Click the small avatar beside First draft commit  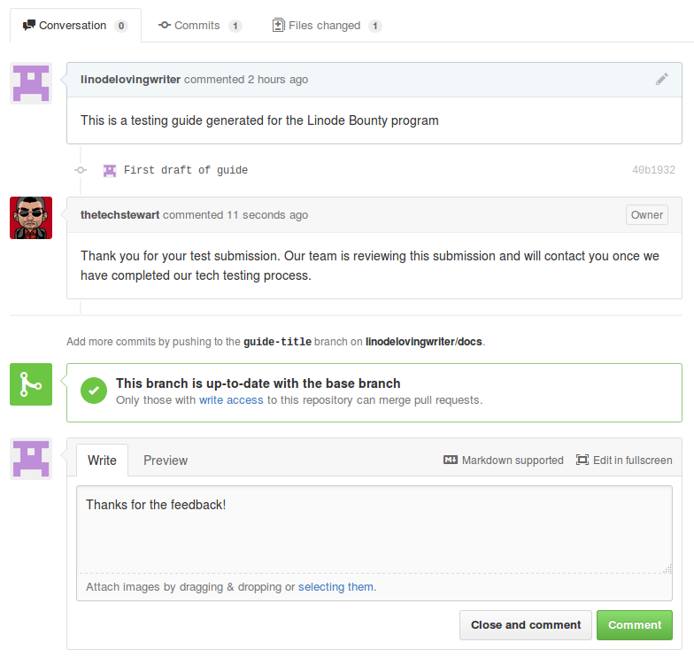[x=109, y=170]
